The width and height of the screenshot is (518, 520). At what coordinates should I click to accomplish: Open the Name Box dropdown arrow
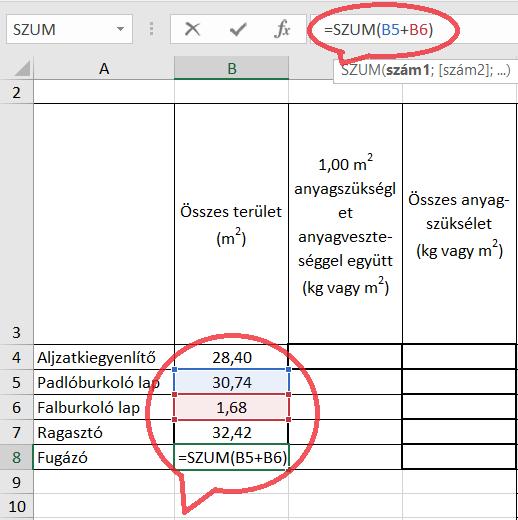pos(120,29)
